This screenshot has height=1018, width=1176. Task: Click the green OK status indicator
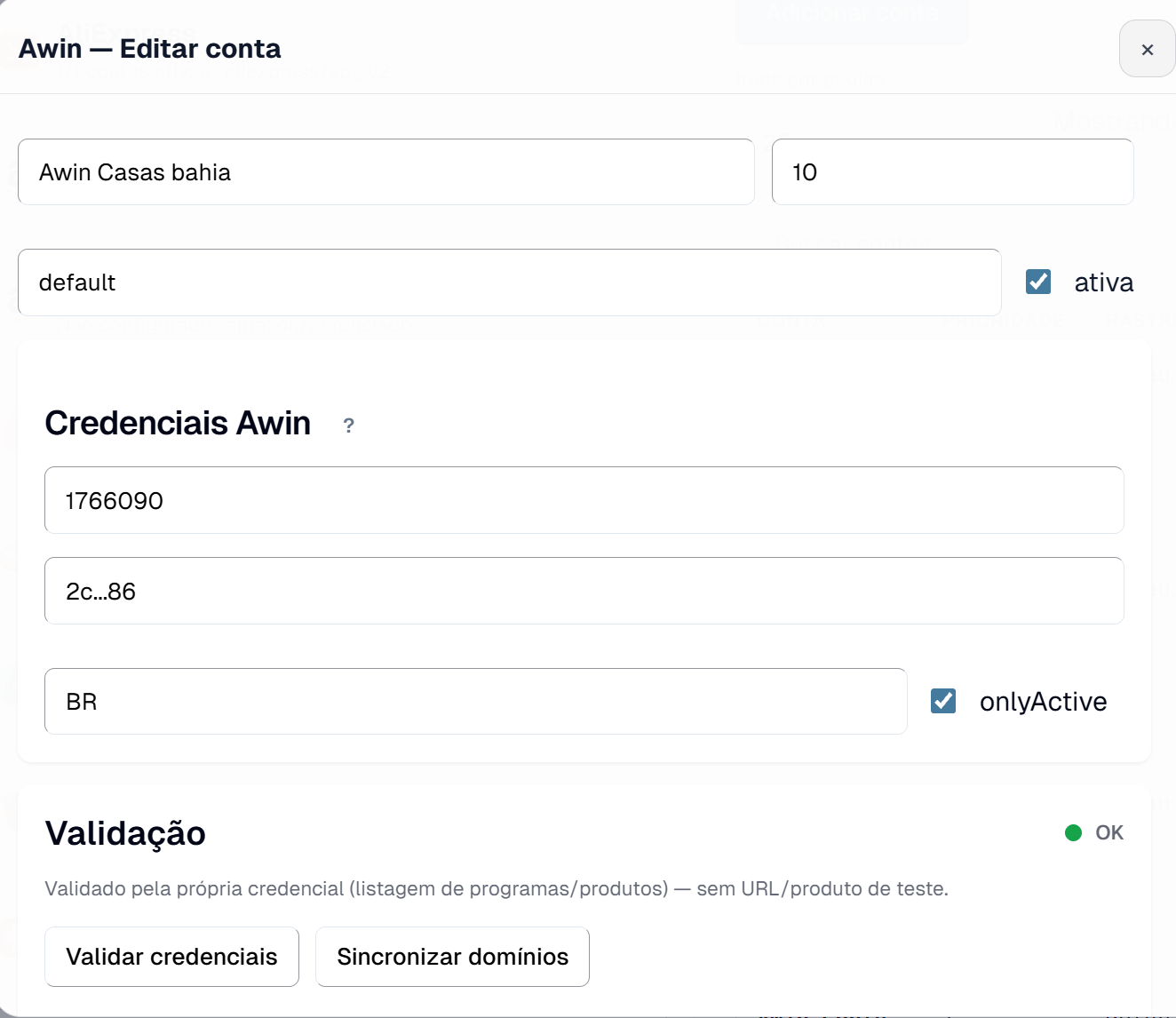coord(1094,832)
